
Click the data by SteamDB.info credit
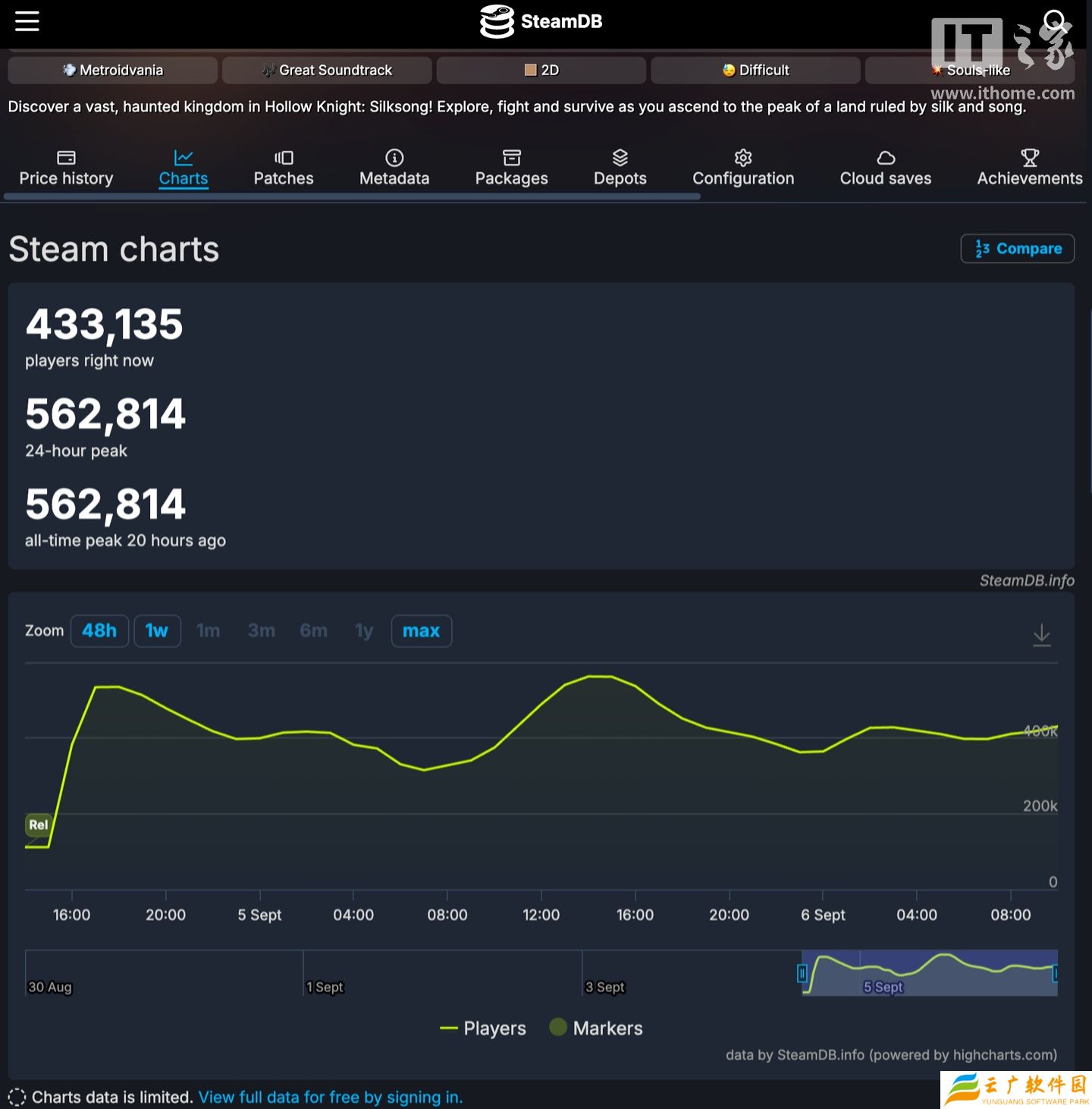coord(891,1055)
